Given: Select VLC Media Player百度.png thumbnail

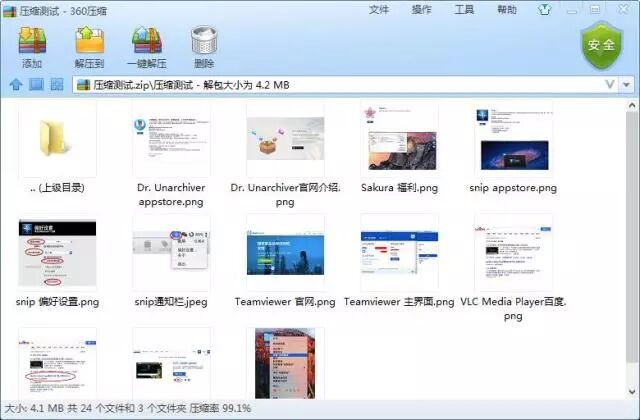Looking at the screenshot, I should (x=513, y=253).
